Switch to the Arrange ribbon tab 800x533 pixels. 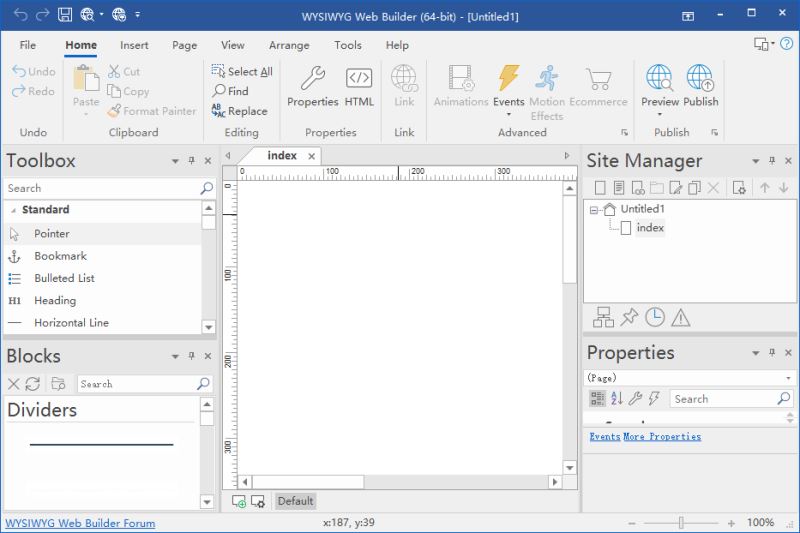288,45
